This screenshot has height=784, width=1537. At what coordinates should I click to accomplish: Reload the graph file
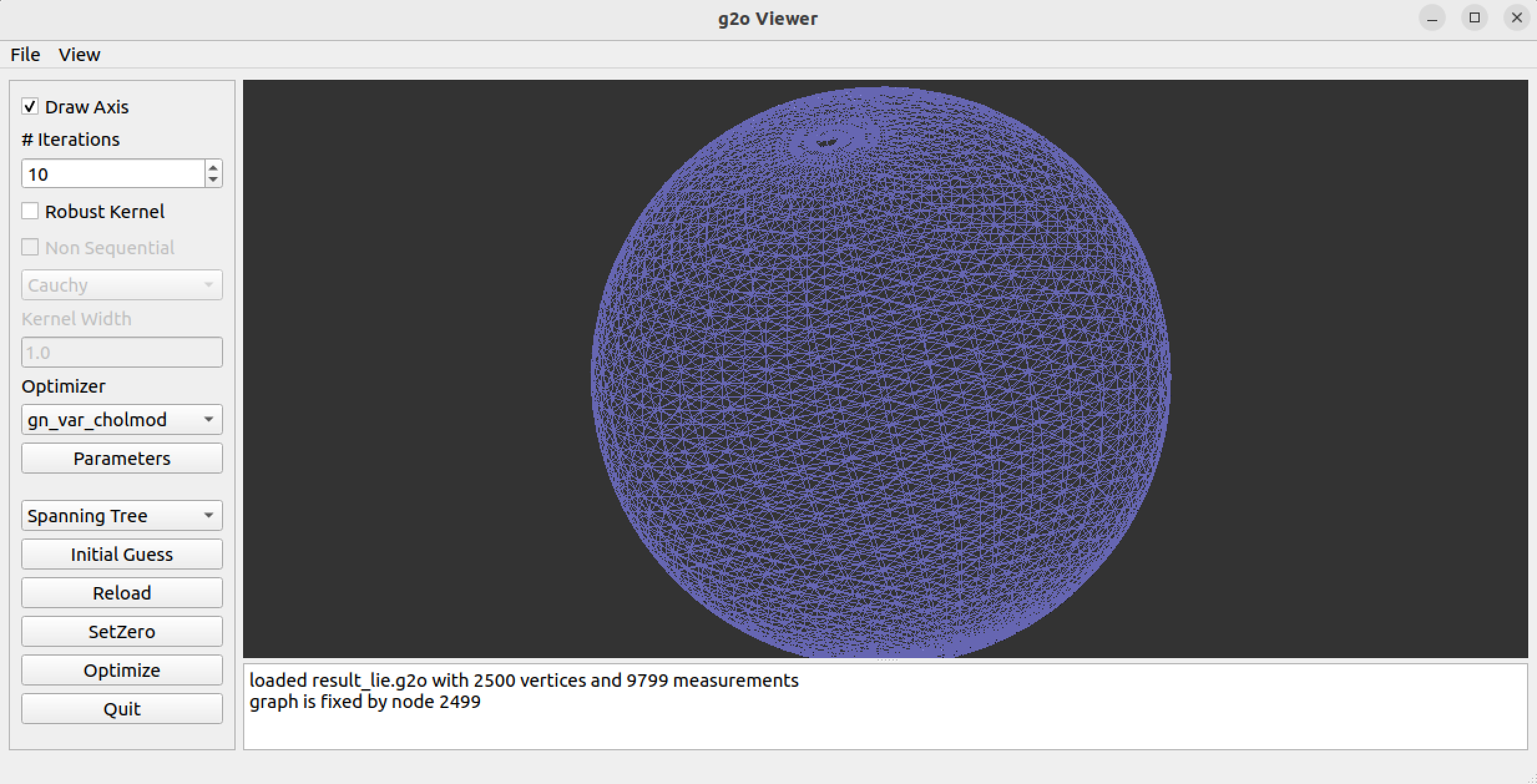122,593
